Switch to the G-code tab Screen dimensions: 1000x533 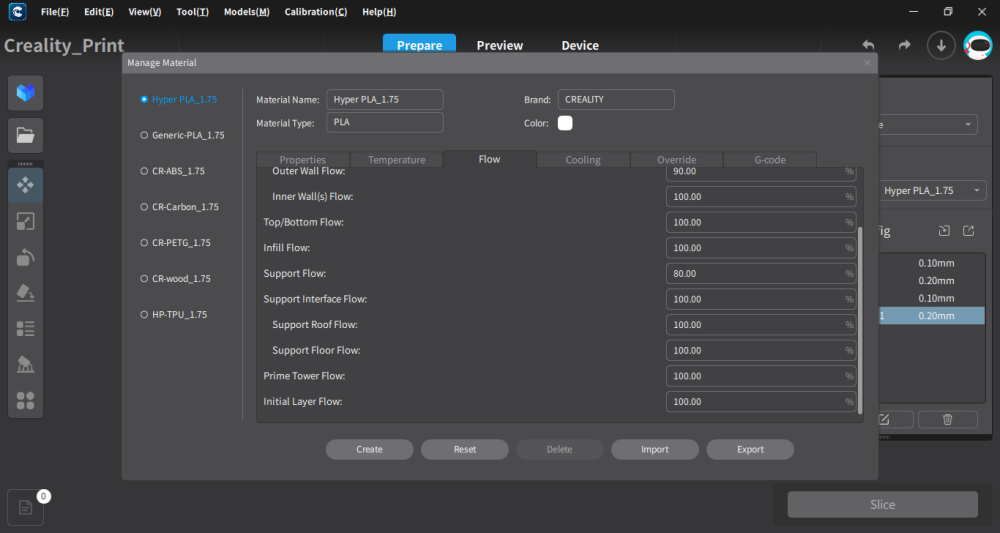tap(770, 159)
